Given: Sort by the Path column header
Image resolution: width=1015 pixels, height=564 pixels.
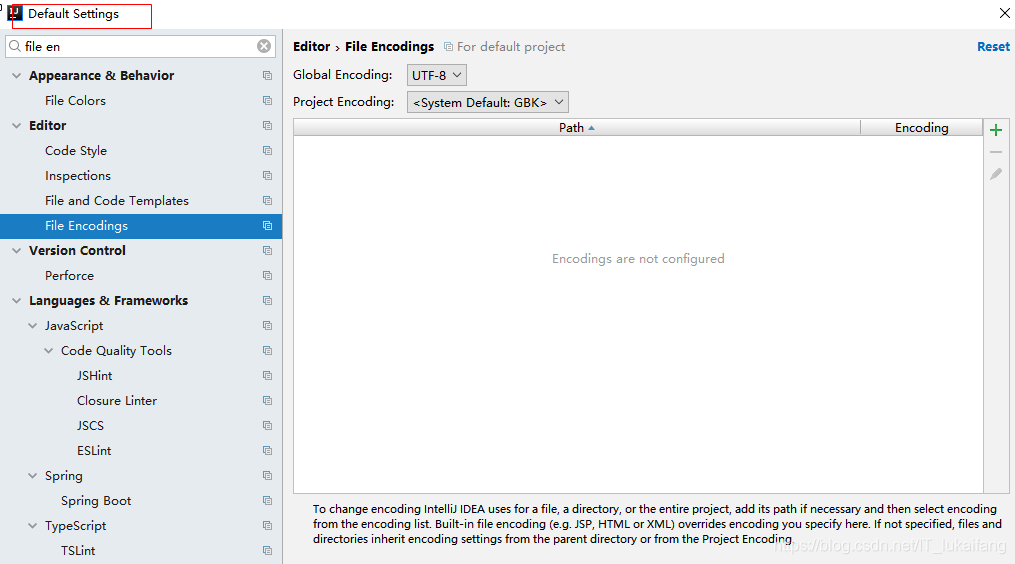Looking at the screenshot, I should coord(577,128).
